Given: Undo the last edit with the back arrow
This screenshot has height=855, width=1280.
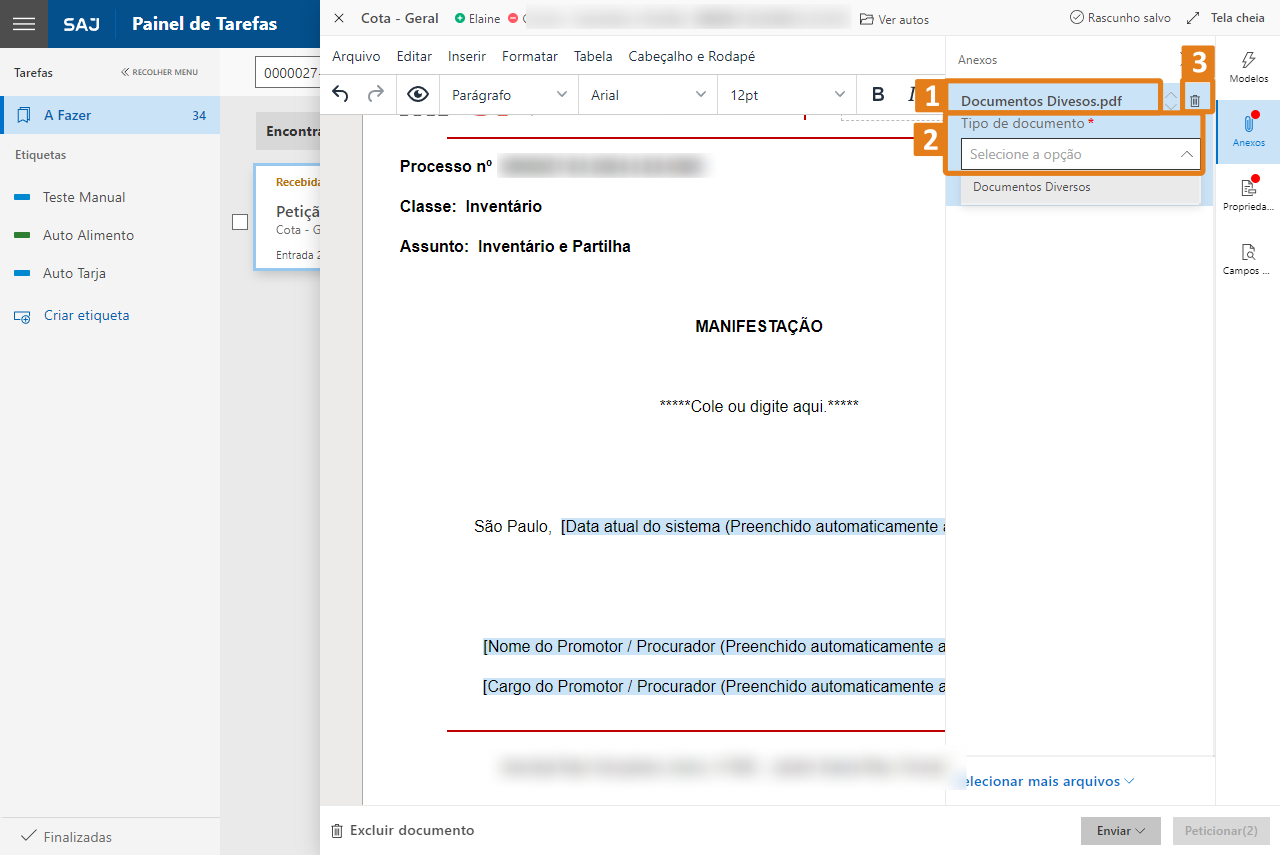Looking at the screenshot, I should 340,94.
